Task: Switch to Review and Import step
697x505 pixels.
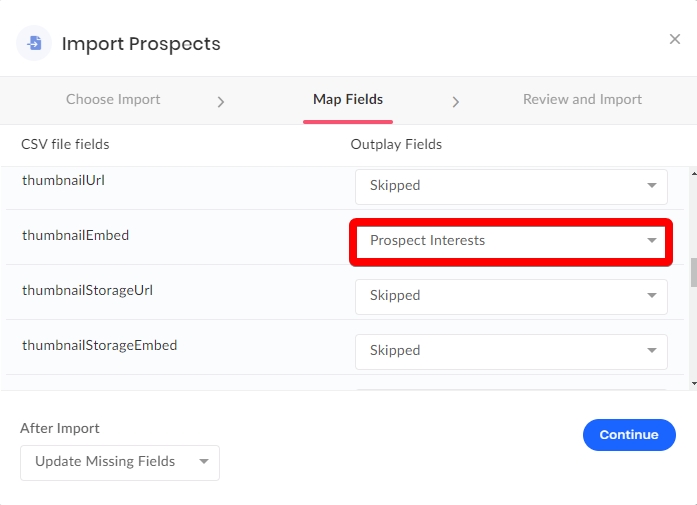Action: tap(582, 99)
